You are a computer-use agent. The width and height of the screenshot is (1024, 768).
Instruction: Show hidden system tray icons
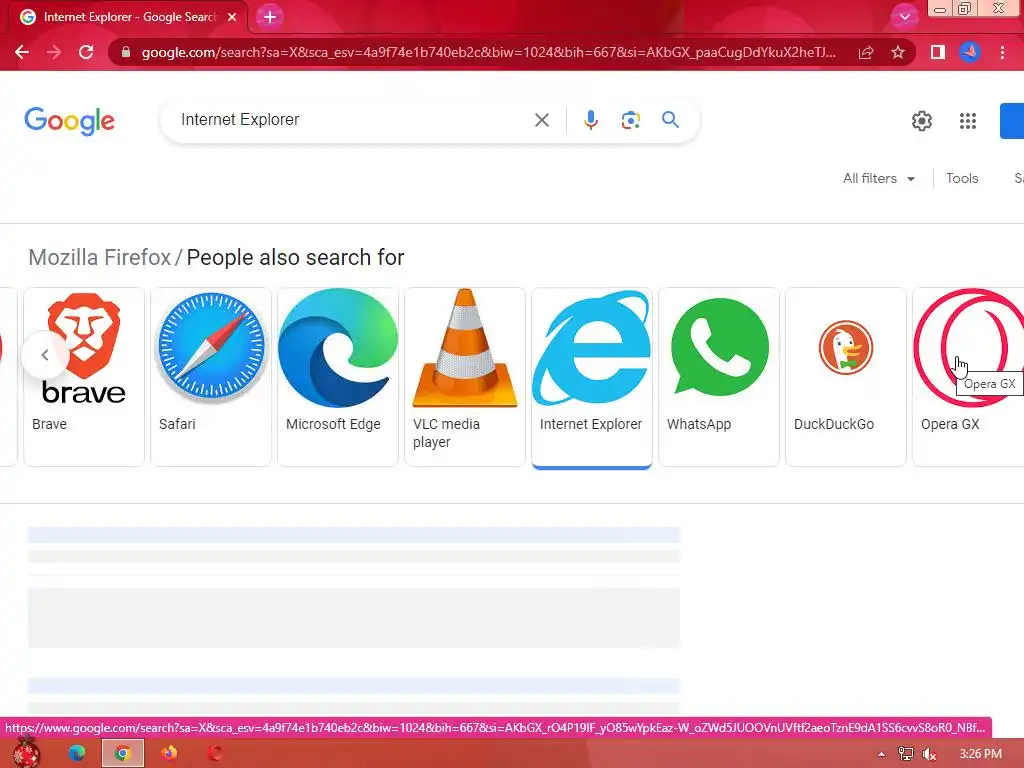coord(881,754)
